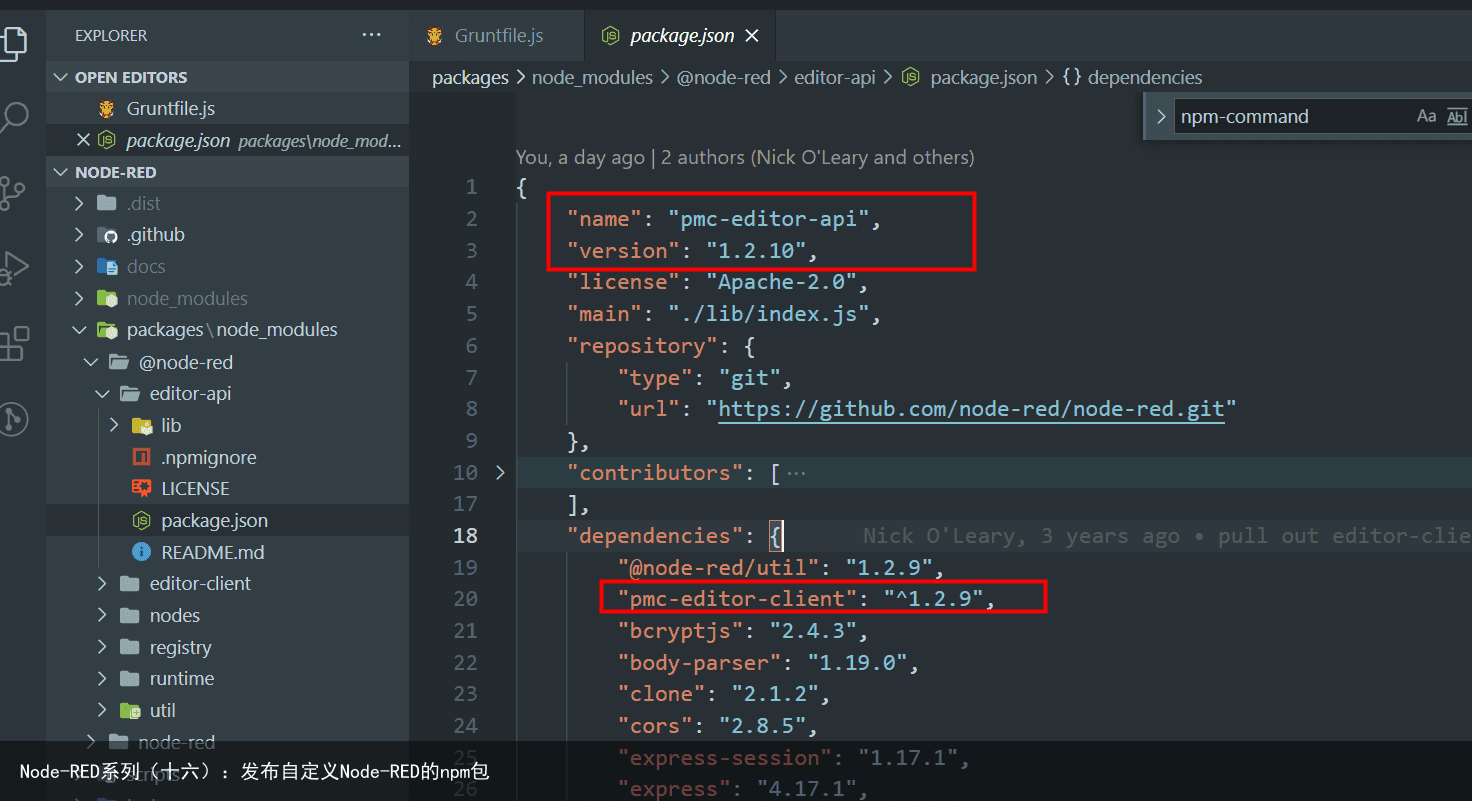Open the Search view in activity bar
Screen dimensions: 1472x801
pos(14,118)
